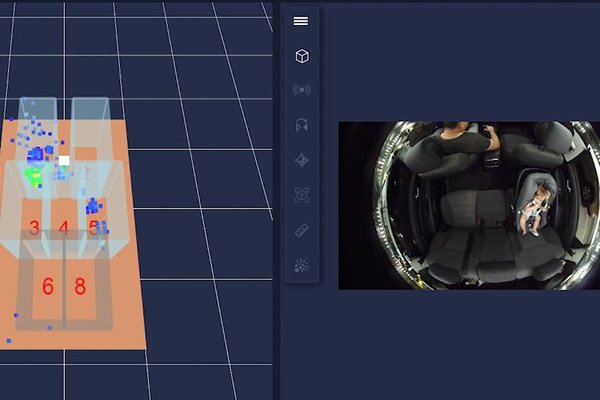Toggle the radar signal broadcast icon
The height and width of the screenshot is (400, 600).
coord(301,90)
